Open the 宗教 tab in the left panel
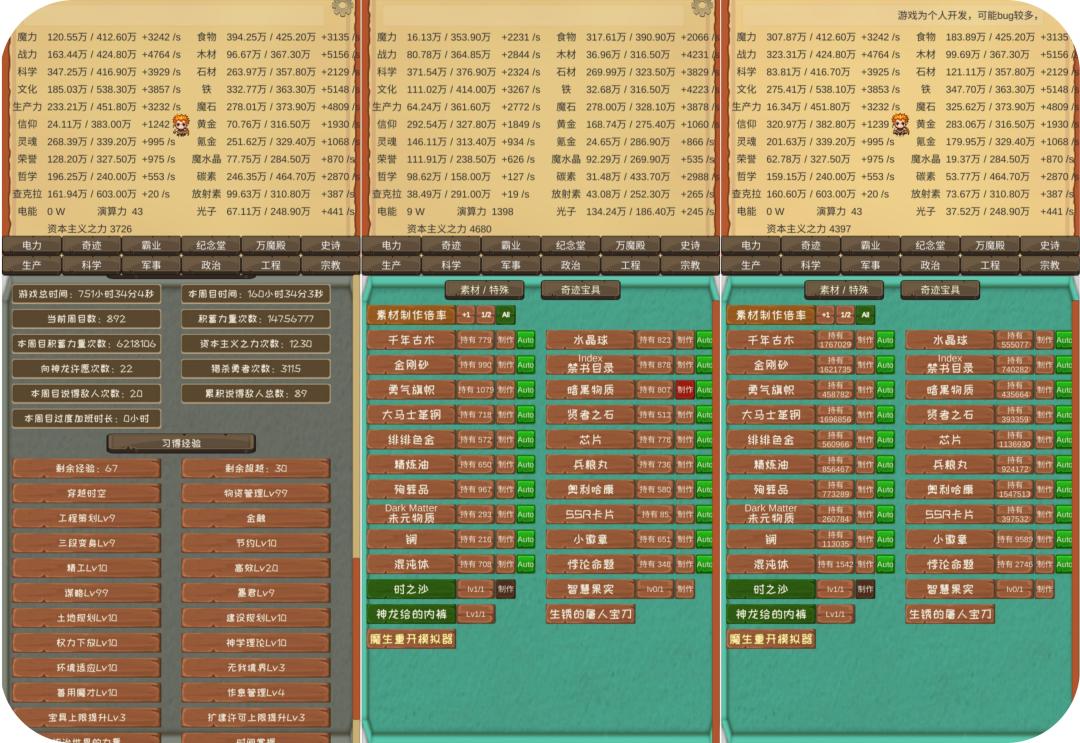This screenshot has width=1080, height=743. coord(331,265)
